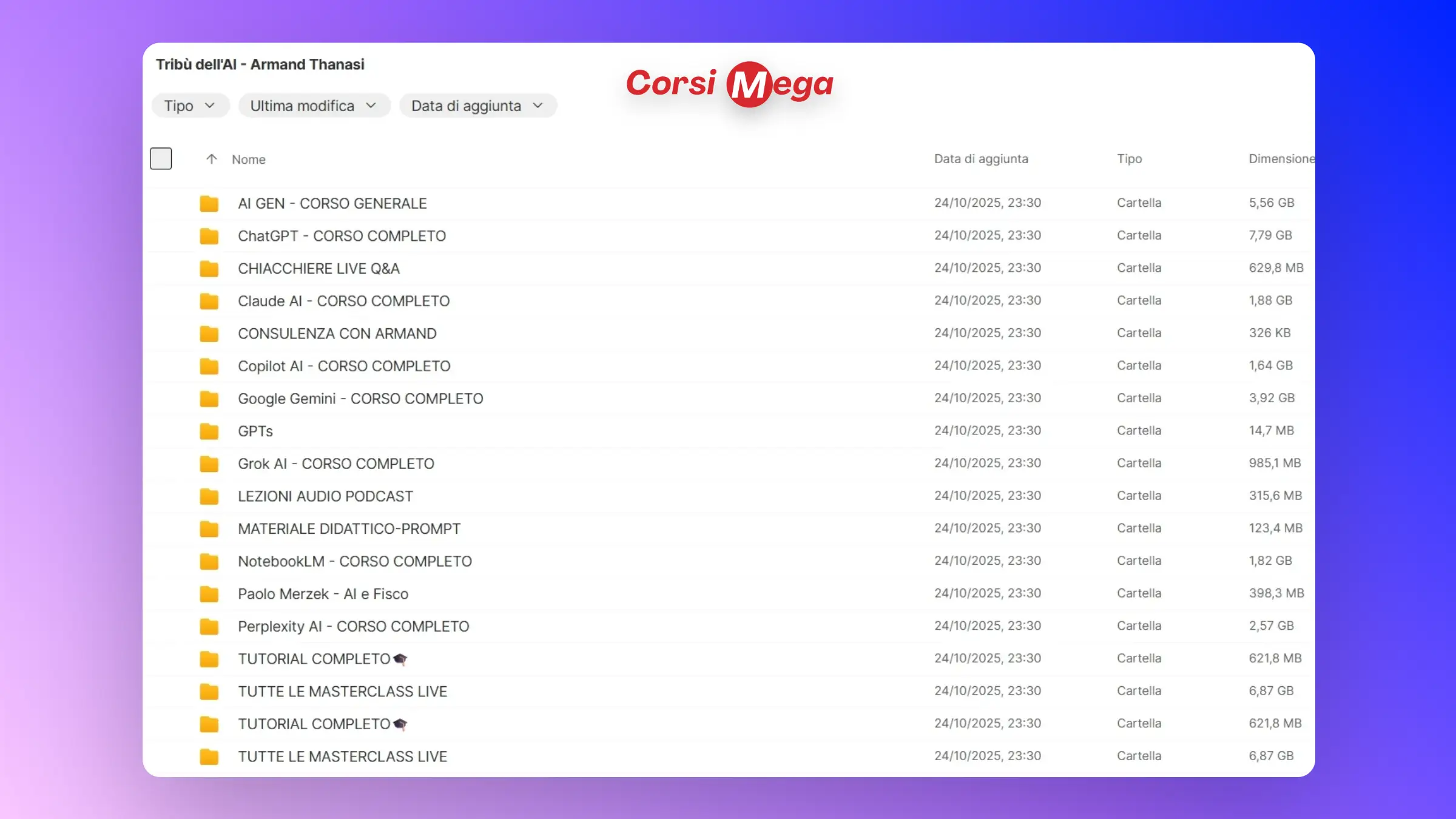Open Claude AI - CORSO COMPLETO name
The image size is (1456, 819).
tap(343, 301)
